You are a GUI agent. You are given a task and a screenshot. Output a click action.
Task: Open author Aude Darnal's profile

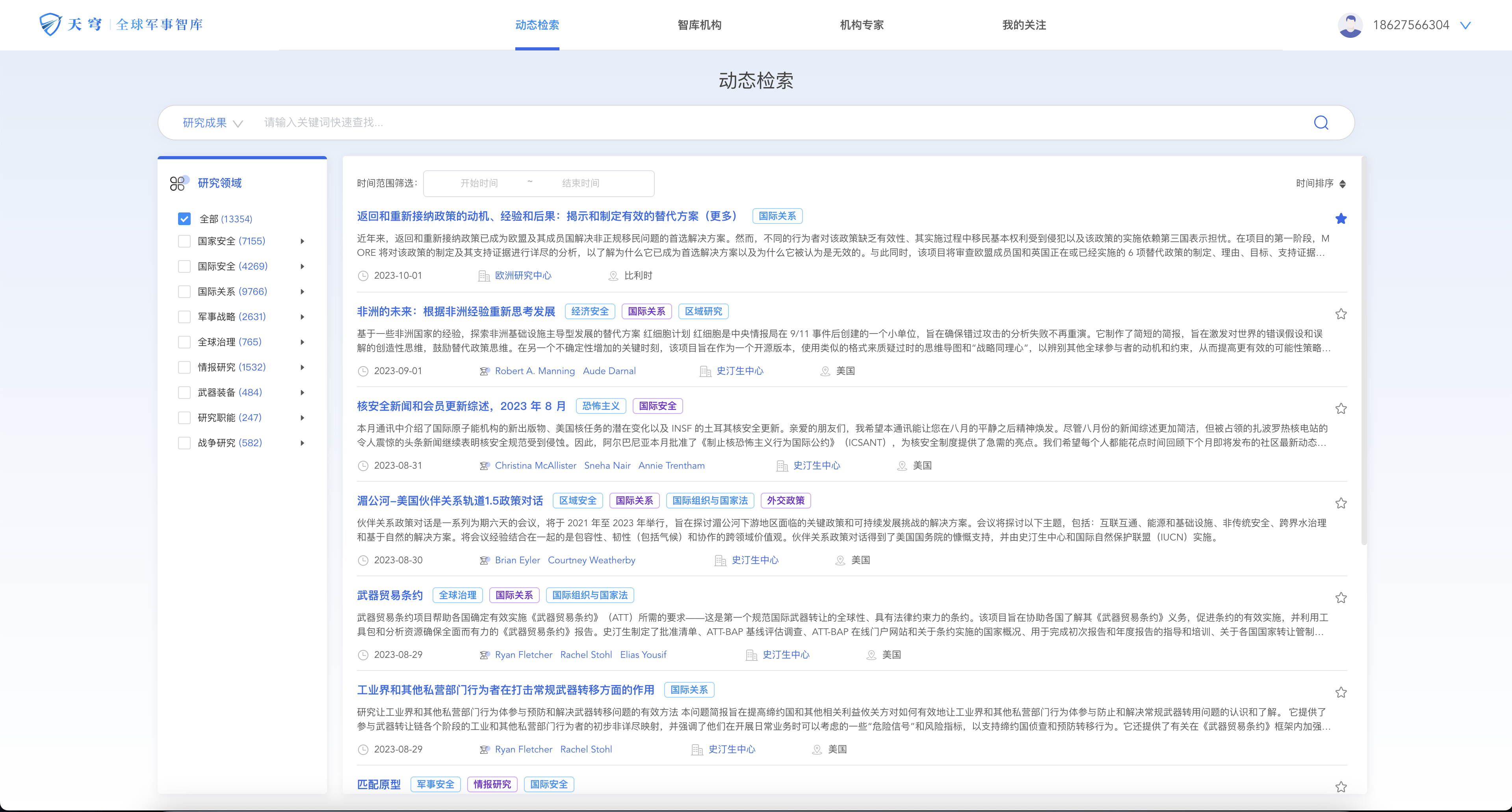click(609, 371)
